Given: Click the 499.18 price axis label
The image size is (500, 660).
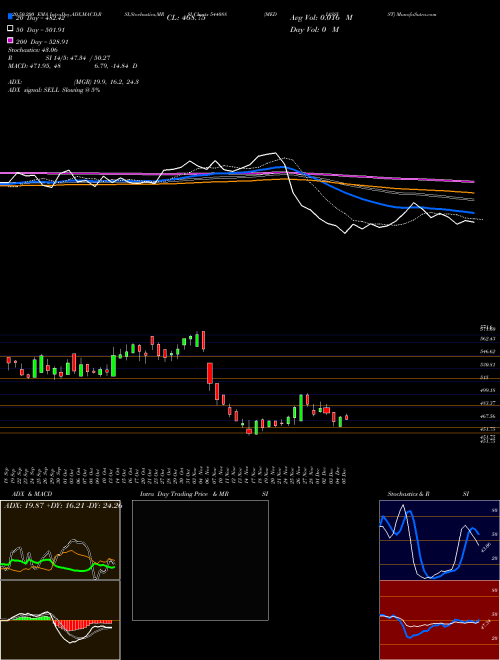Looking at the screenshot, I should [487, 391].
